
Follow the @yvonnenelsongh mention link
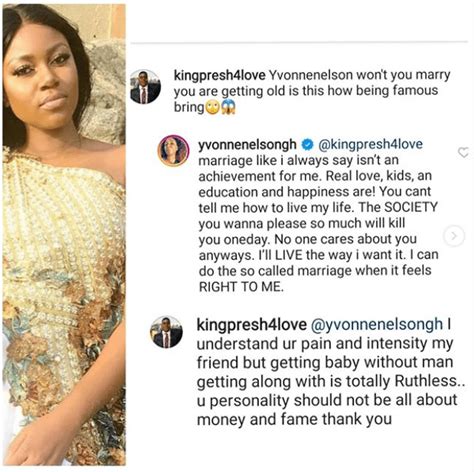pos(377,324)
